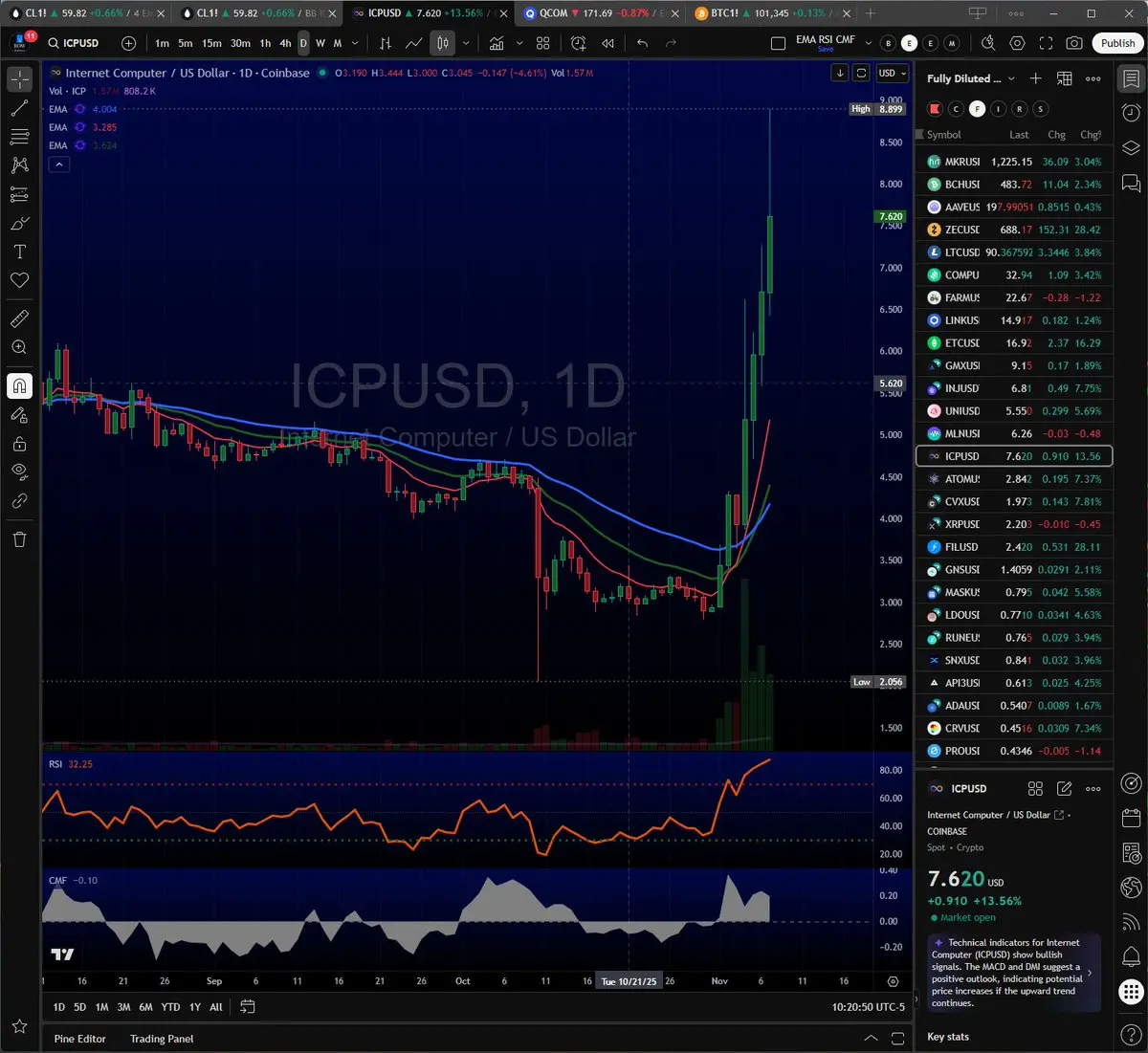The image size is (1148, 1053).
Task: Toggle hide all drawings eye icon
Action: coord(19,472)
